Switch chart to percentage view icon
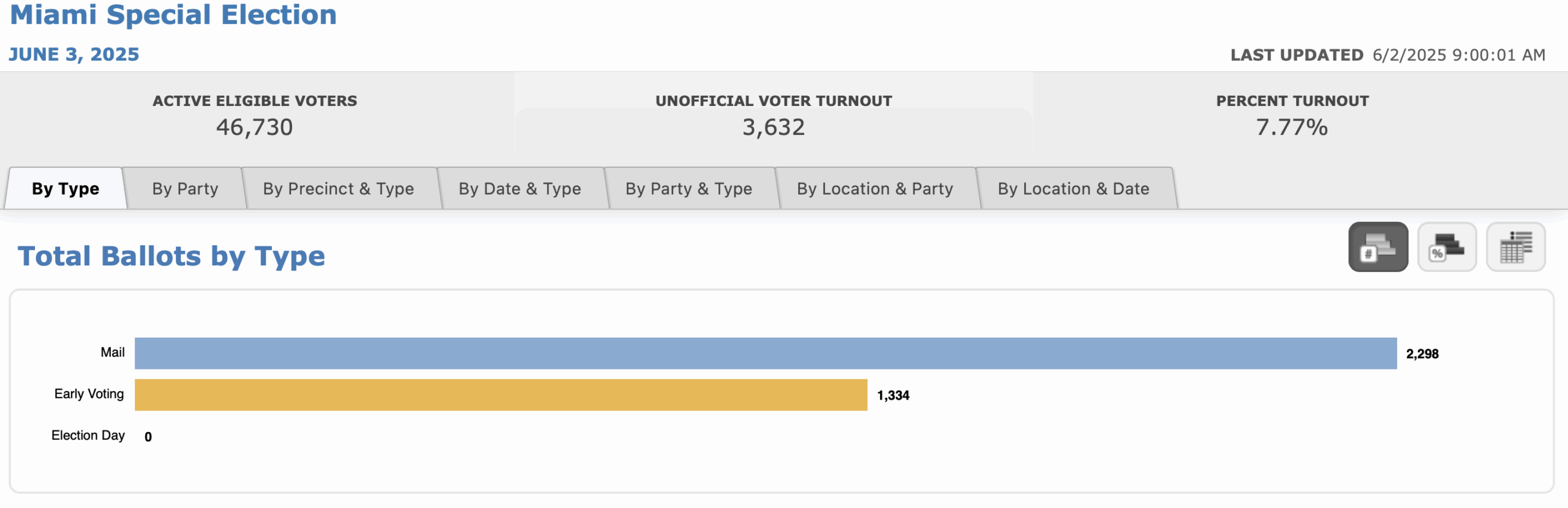The height and width of the screenshot is (508, 1568). (1447, 247)
